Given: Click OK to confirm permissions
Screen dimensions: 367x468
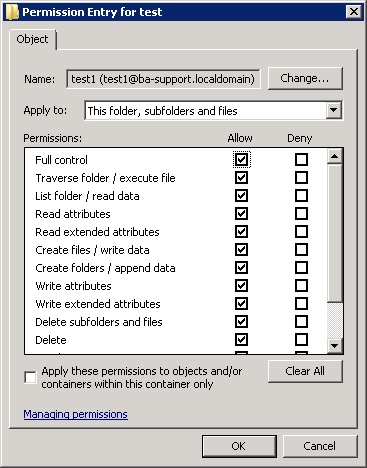Looking at the screenshot, I should pyautogui.click(x=239, y=446).
